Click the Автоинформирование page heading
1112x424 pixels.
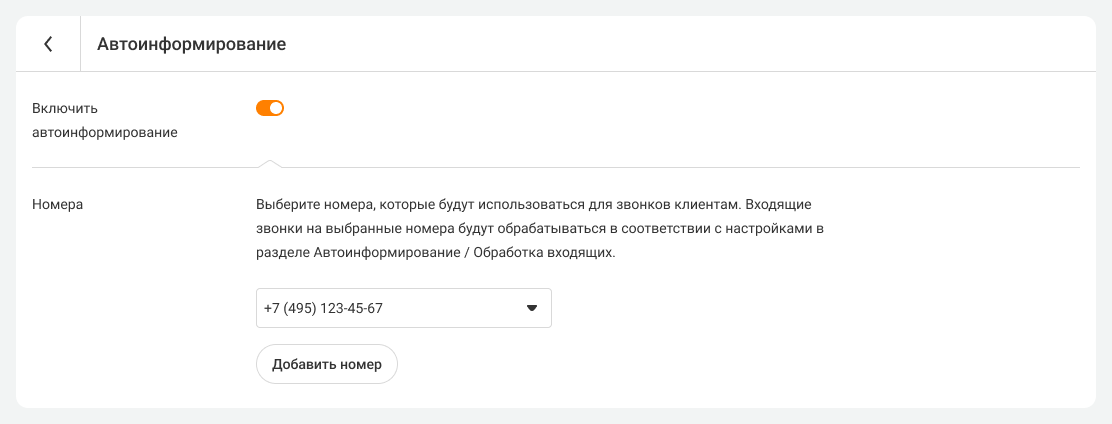point(192,44)
